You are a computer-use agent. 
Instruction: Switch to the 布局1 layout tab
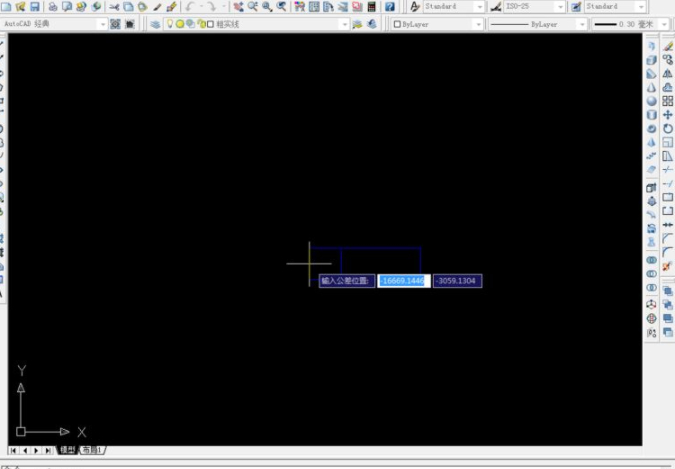point(92,451)
